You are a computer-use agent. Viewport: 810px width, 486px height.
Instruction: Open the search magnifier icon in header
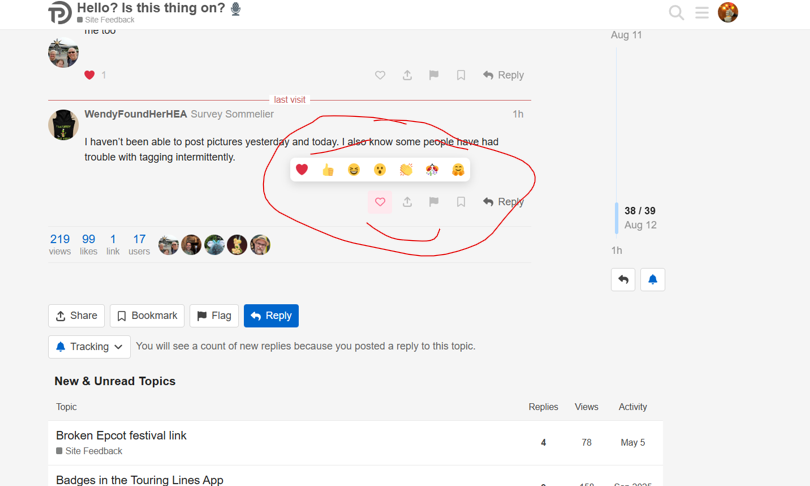(676, 12)
